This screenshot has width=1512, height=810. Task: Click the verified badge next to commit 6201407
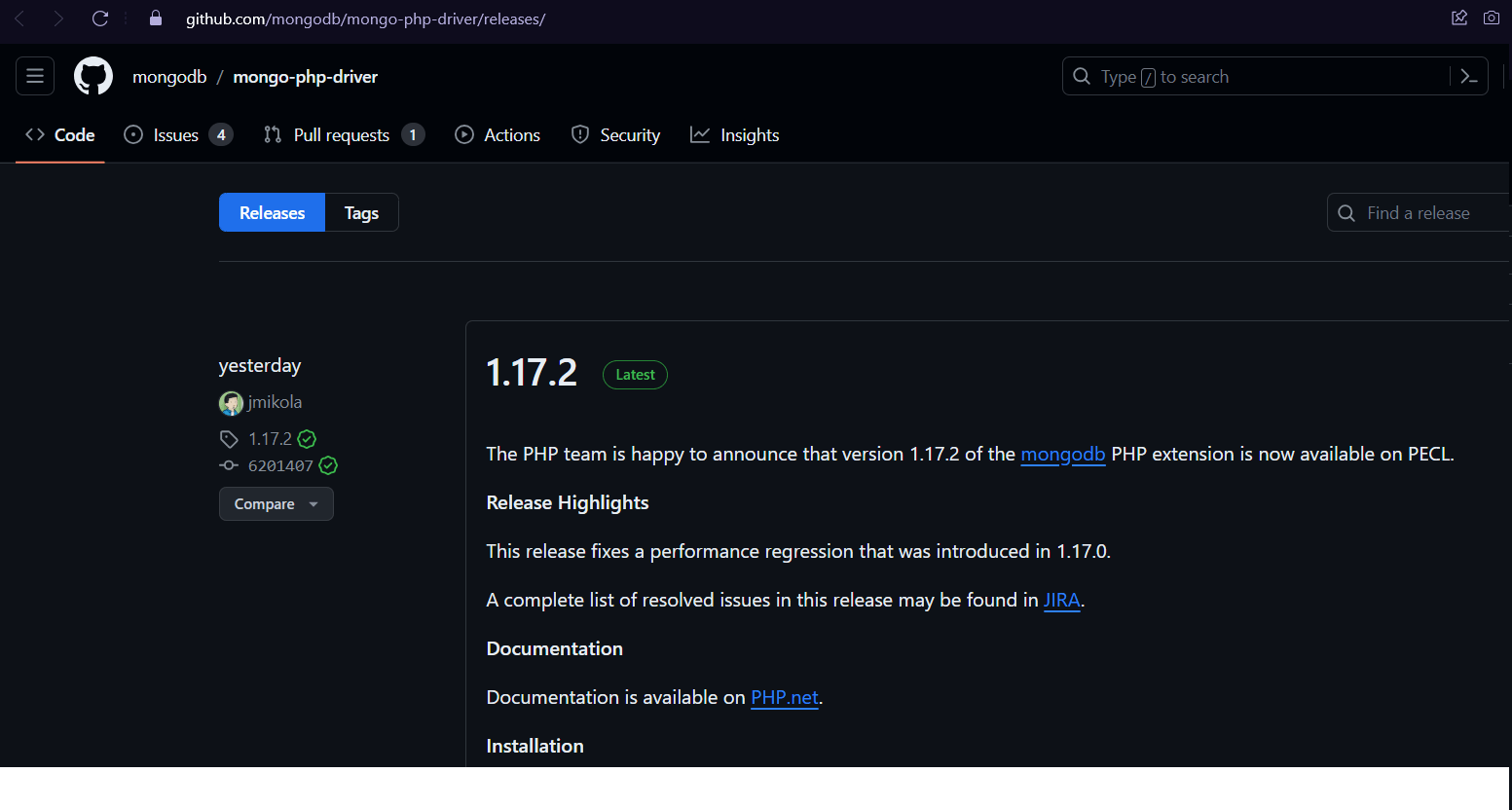[328, 465]
